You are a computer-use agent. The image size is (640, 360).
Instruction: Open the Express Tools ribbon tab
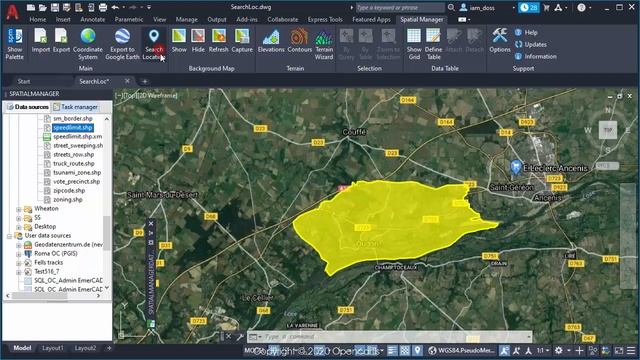pos(325,19)
